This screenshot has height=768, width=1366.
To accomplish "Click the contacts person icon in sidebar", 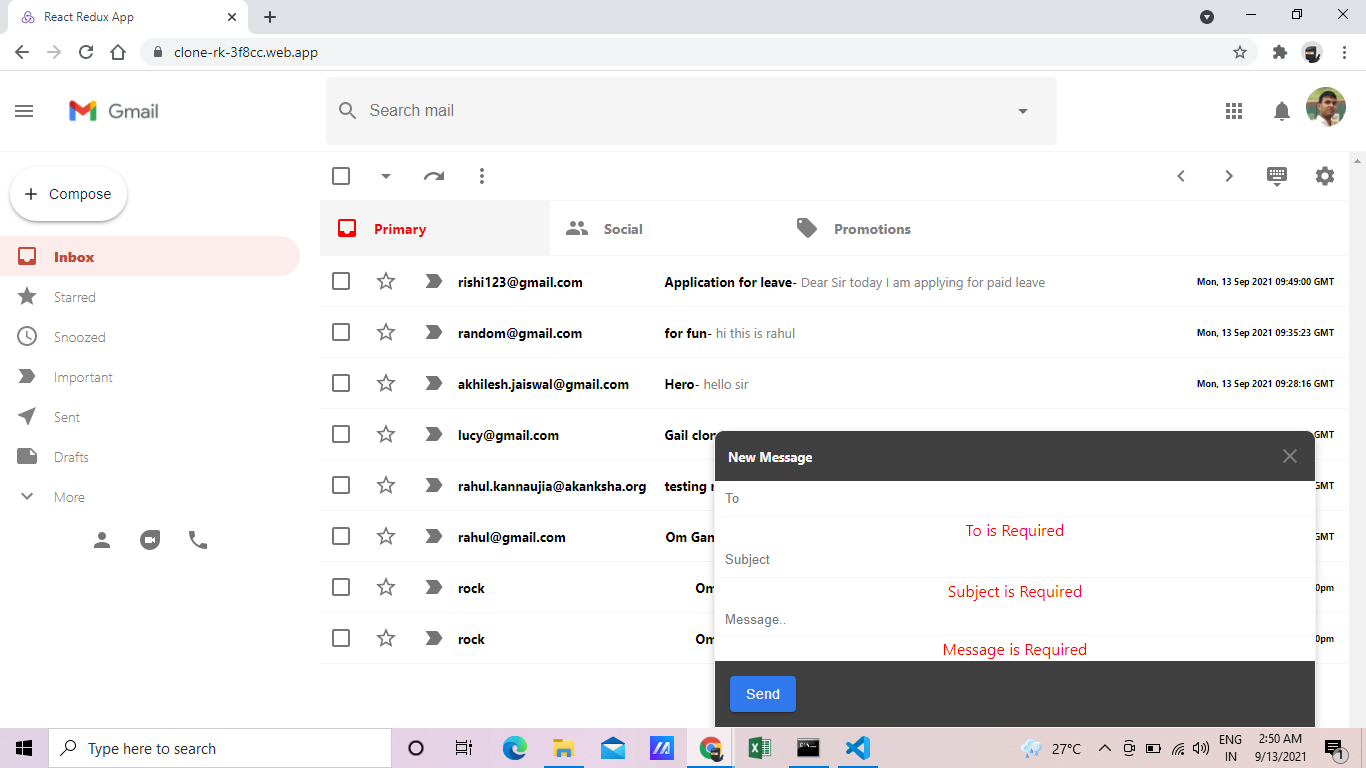I will tap(102, 540).
